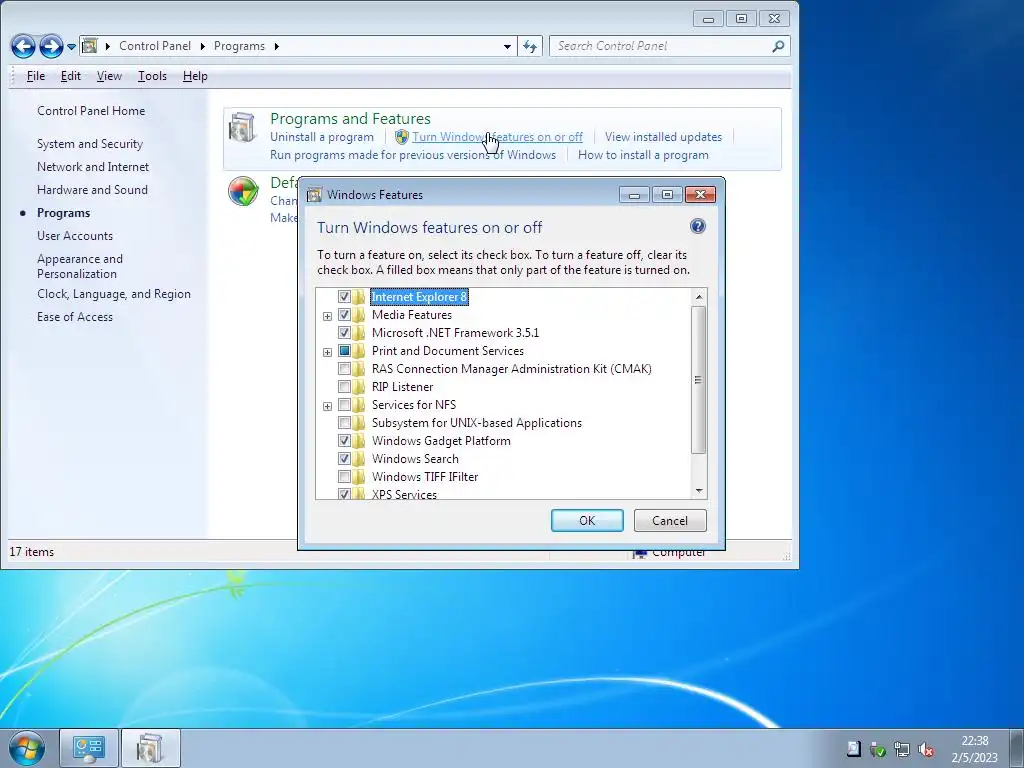
Task: Click the features list scroll up arrow
Action: (x=699, y=297)
